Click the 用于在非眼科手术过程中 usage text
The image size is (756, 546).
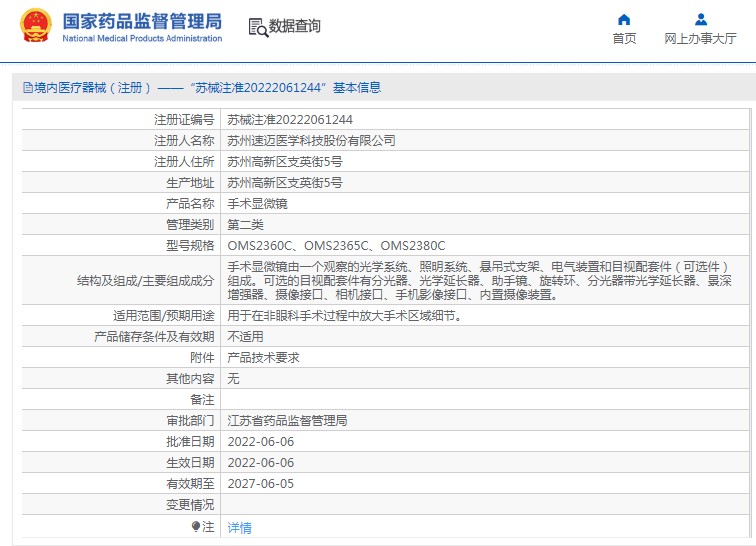coord(345,316)
